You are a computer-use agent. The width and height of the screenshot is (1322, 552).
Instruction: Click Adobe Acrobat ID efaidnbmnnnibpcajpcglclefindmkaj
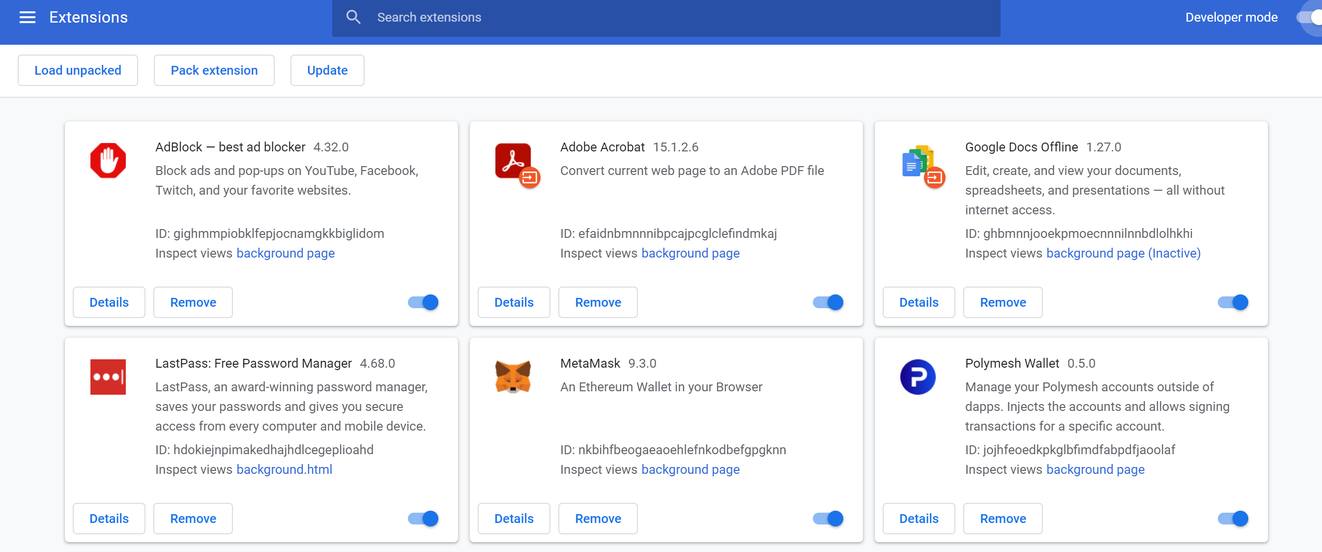pyautogui.click(x=669, y=233)
